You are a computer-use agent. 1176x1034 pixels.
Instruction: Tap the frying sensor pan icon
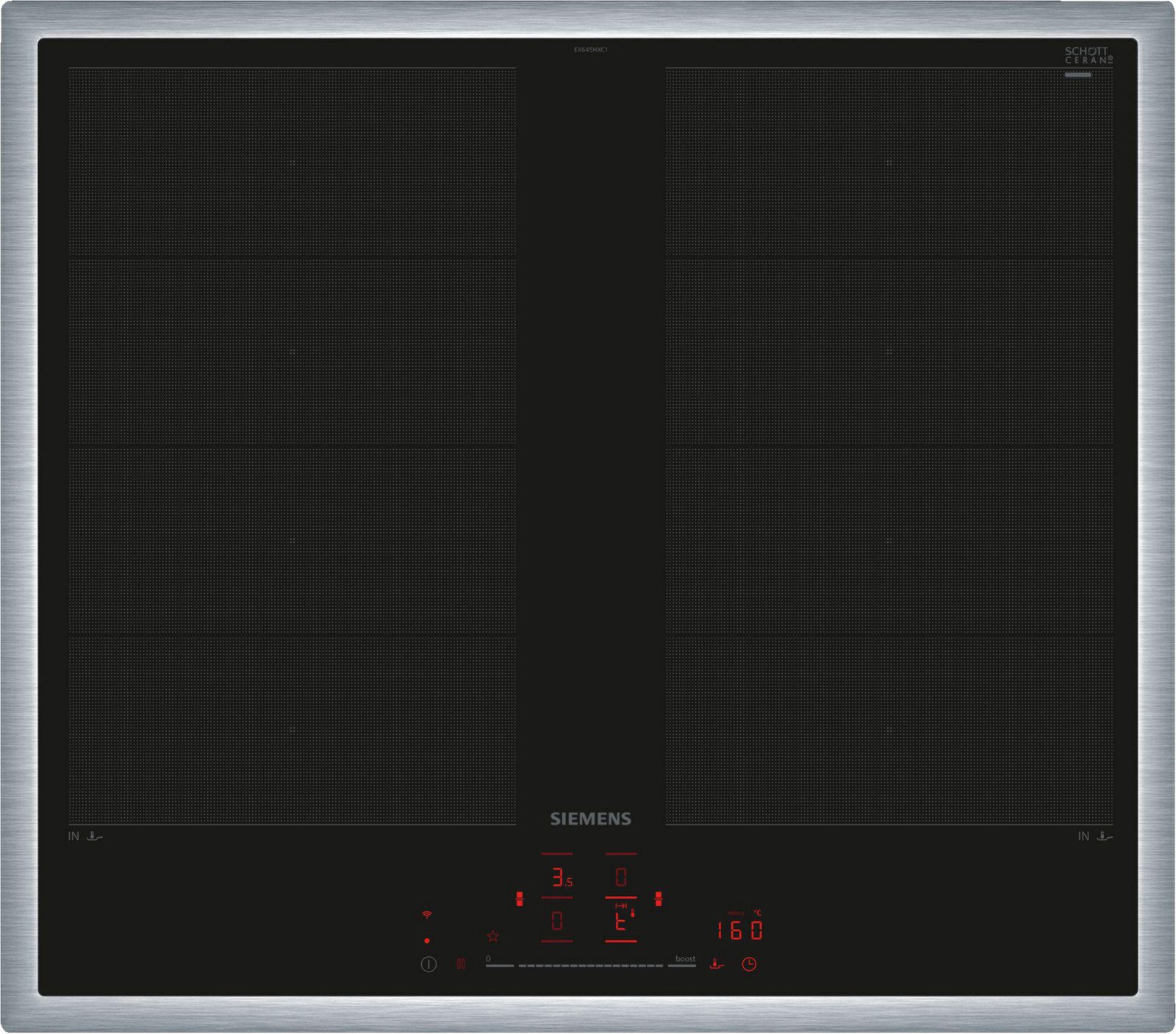(x=717, y=963)
